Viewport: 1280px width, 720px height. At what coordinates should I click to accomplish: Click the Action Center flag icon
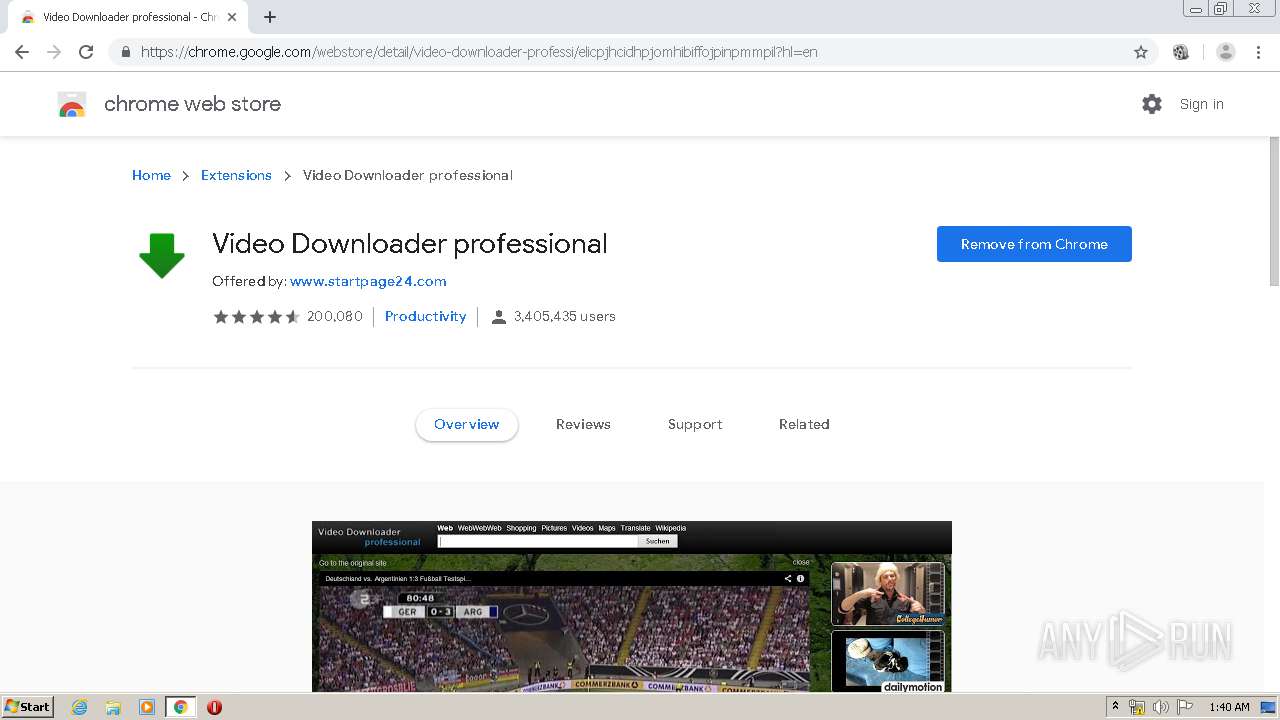pyautogui.click(x=1185, y=707)
